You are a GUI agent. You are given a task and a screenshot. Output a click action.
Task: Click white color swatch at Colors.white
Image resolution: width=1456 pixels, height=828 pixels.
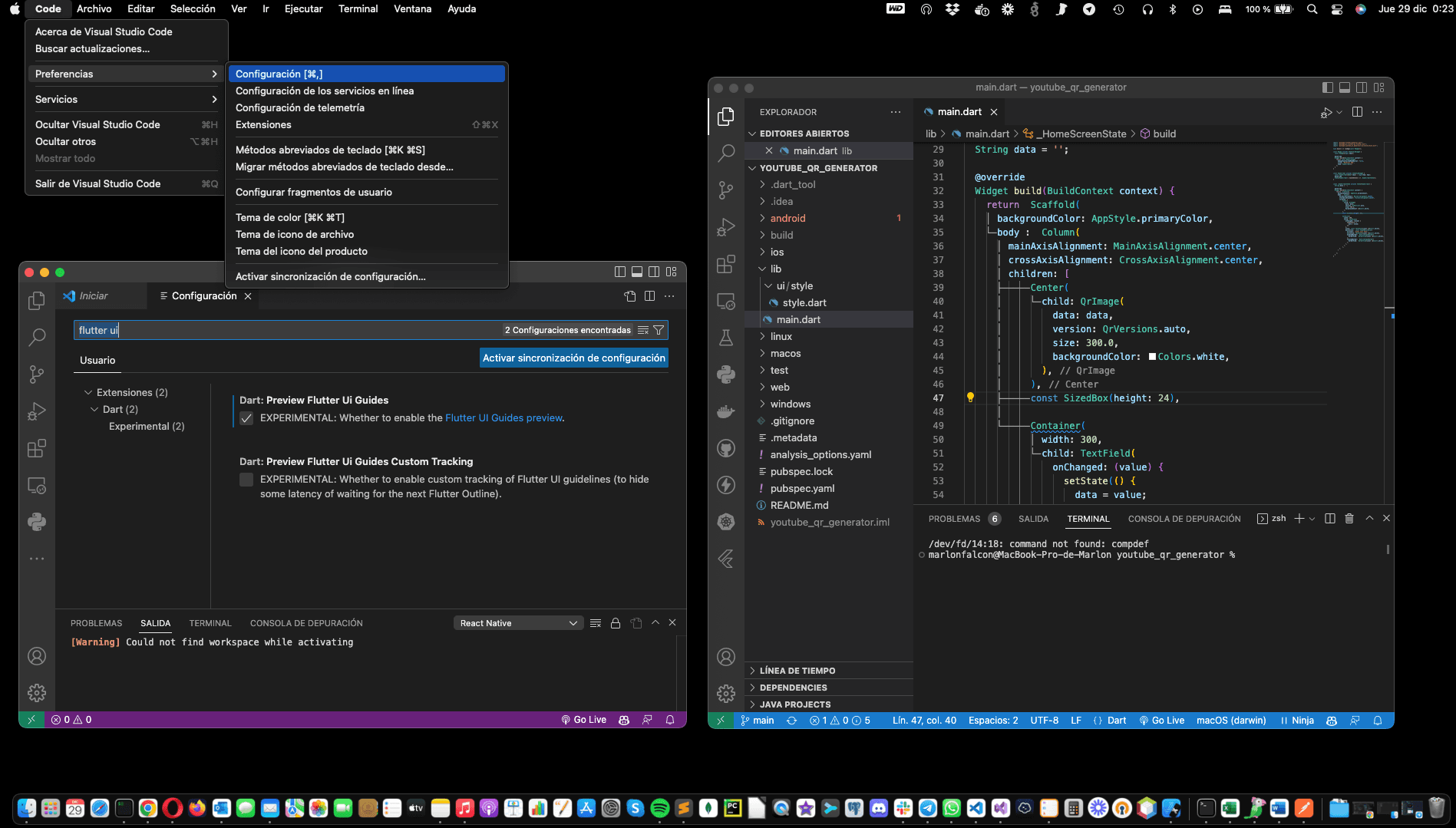[x=1152, y=357]
